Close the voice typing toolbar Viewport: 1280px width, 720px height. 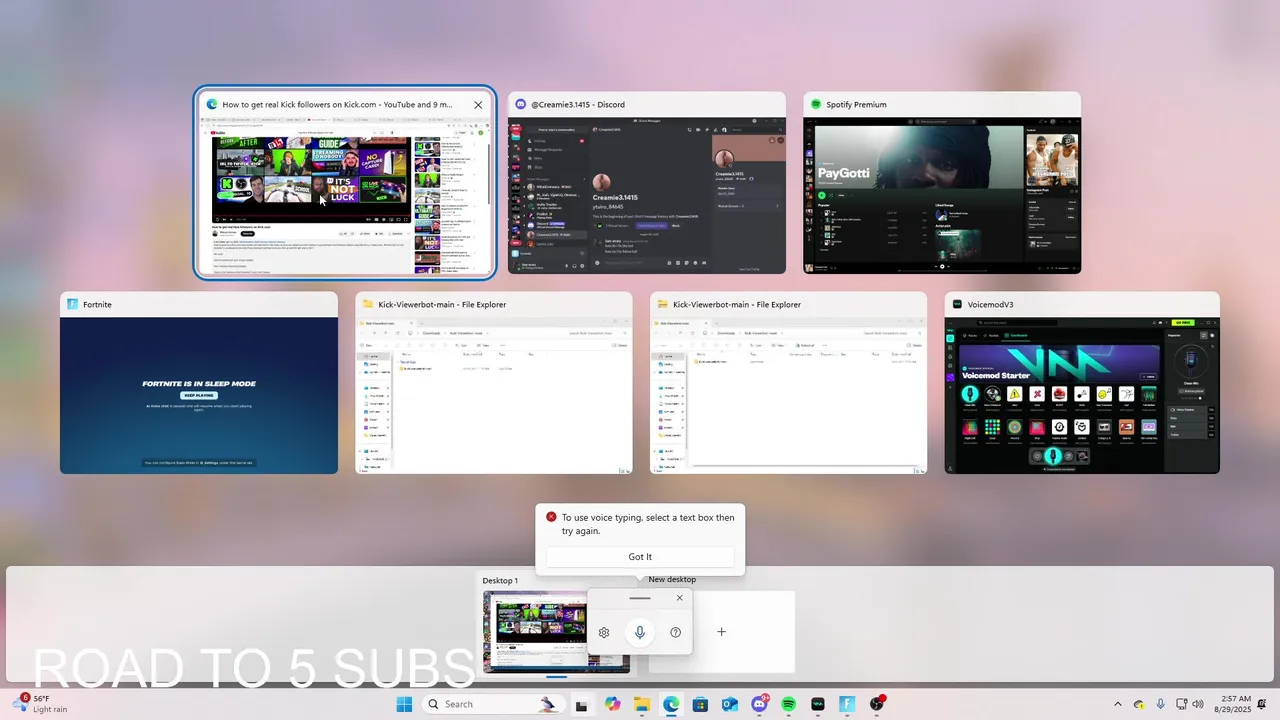680,598
